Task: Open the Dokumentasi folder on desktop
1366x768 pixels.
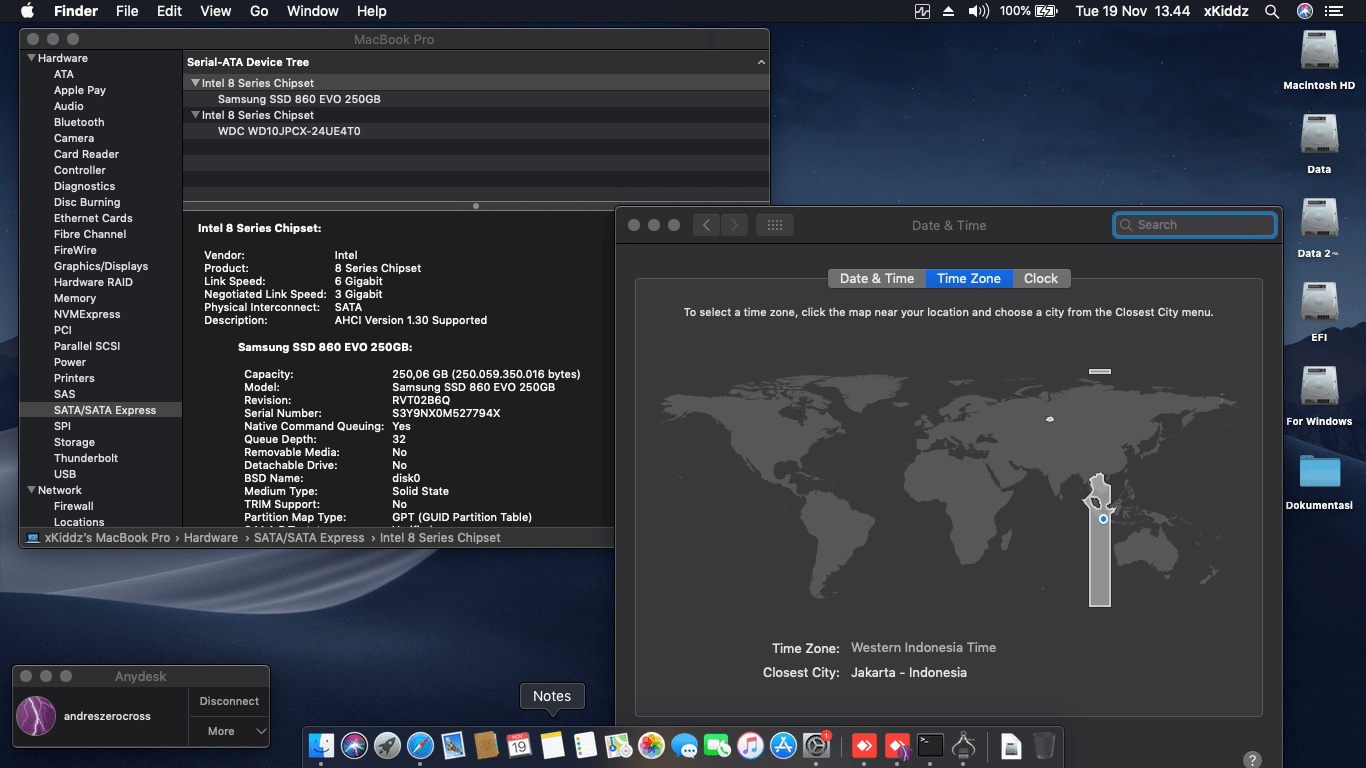Action: [x=1319, y=472]
